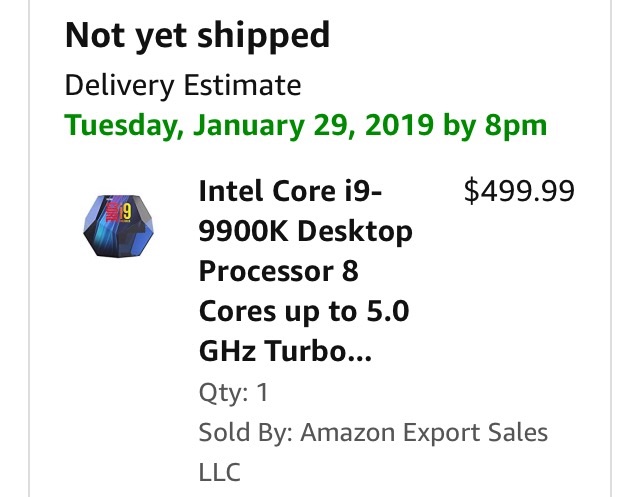Open the Intel Core i9-9900K product title link
This screenshot has width=639, height=497.
306,271
